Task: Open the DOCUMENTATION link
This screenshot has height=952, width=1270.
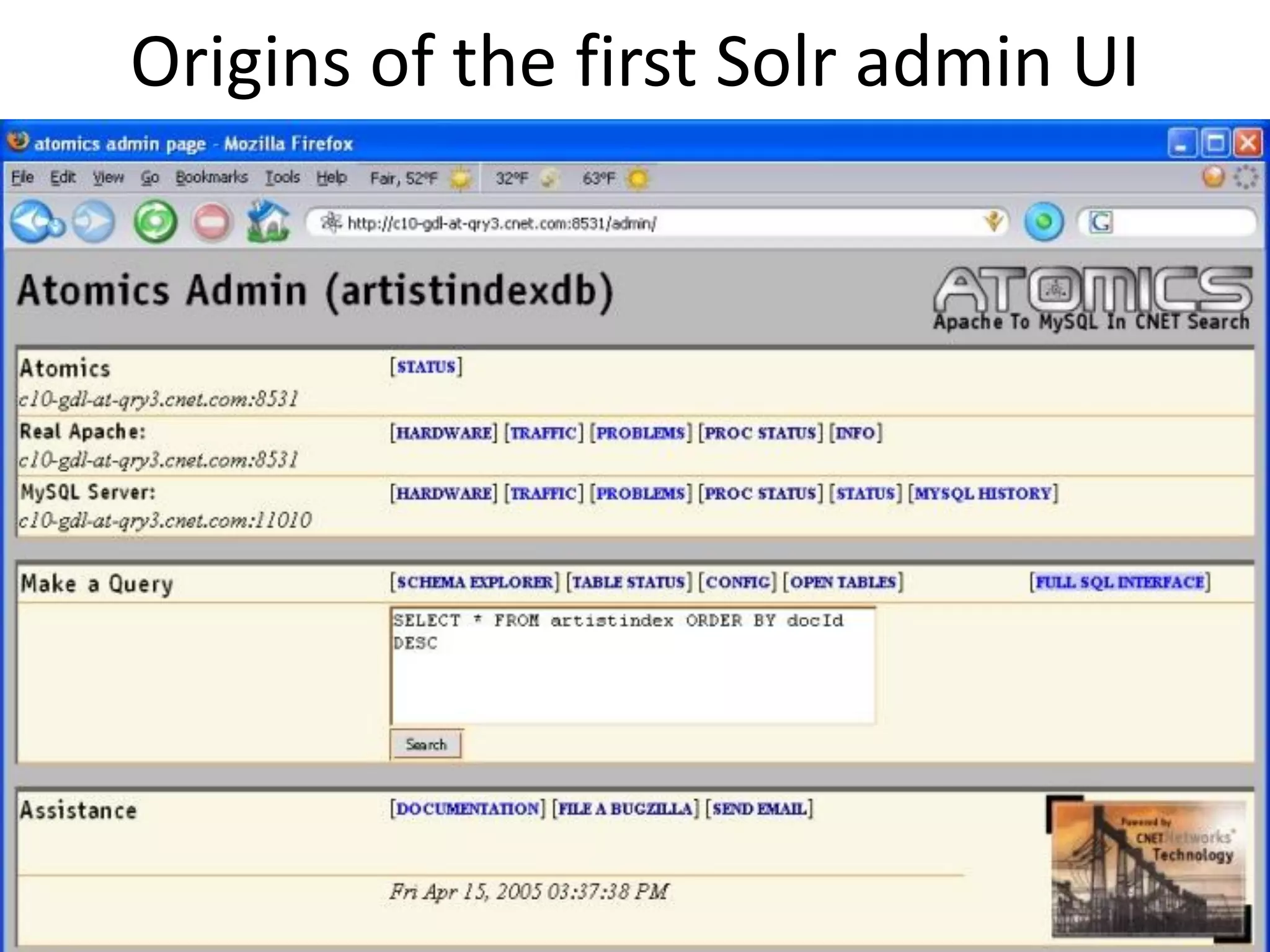Action: pos(468,809)
